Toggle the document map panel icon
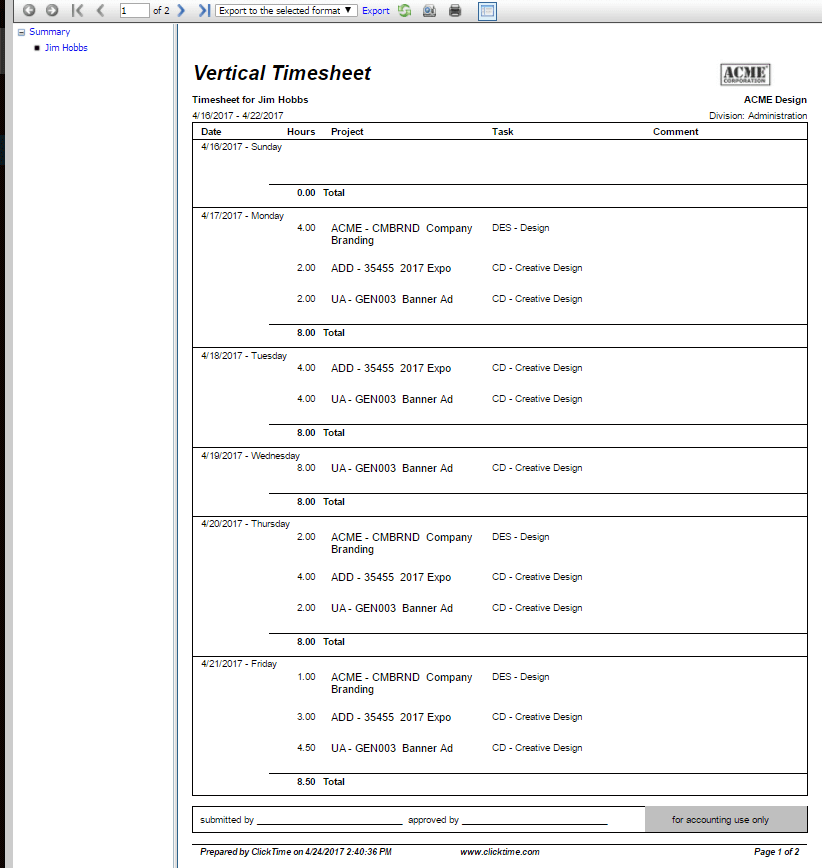This screenshot has height=868, width=822. coord(487,11)
